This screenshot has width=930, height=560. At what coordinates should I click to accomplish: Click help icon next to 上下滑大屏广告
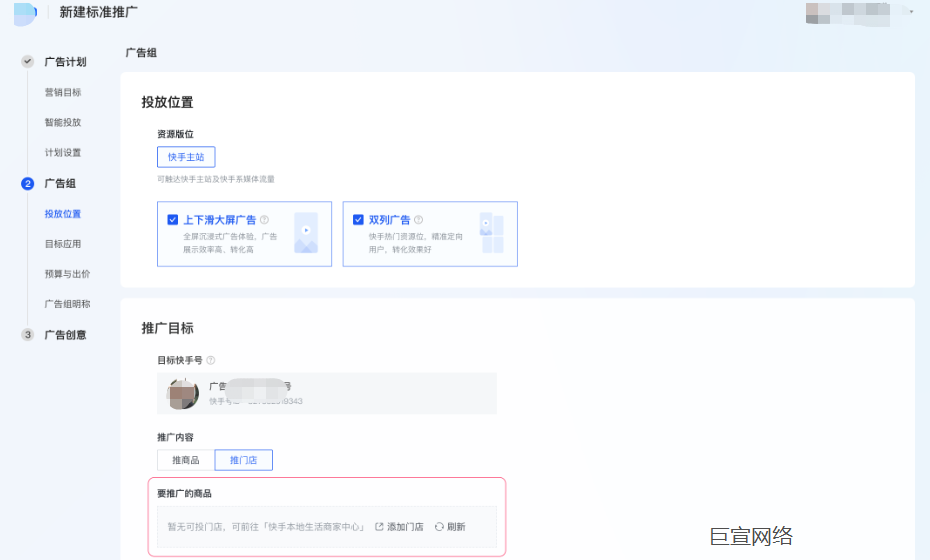click(x=265, y=219)
